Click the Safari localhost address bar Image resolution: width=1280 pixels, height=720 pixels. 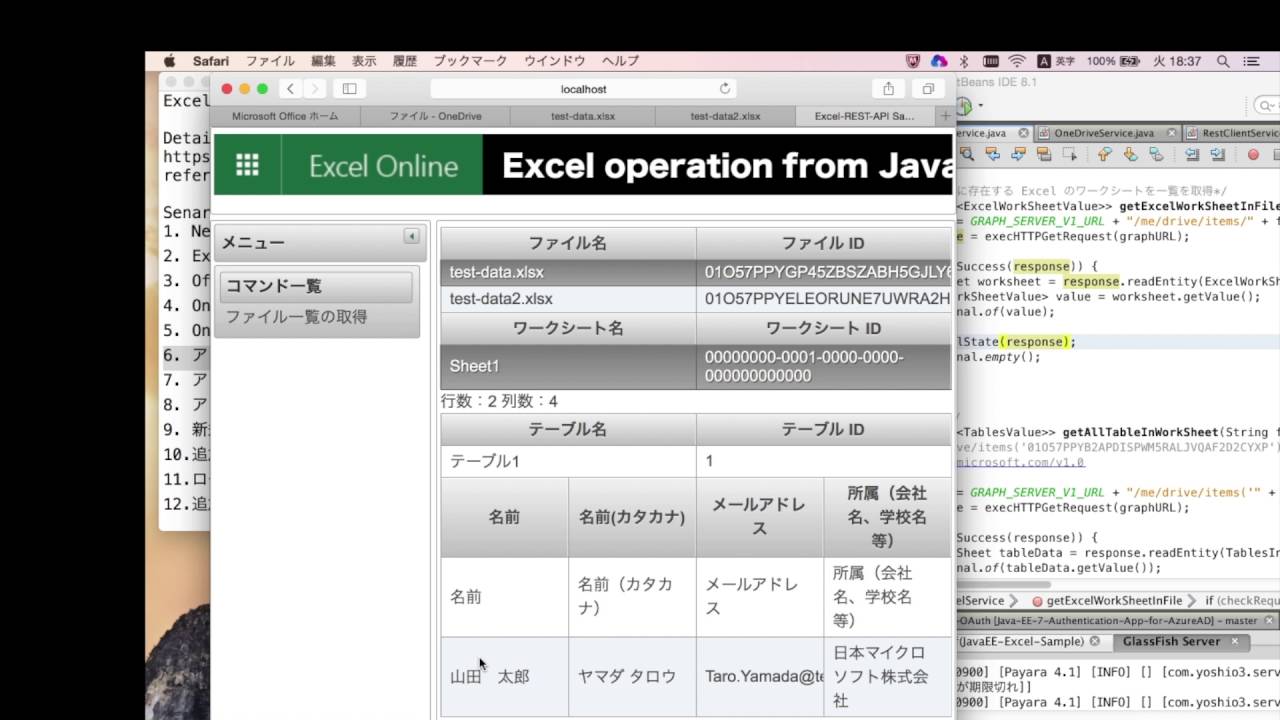(x=583, y=89)
